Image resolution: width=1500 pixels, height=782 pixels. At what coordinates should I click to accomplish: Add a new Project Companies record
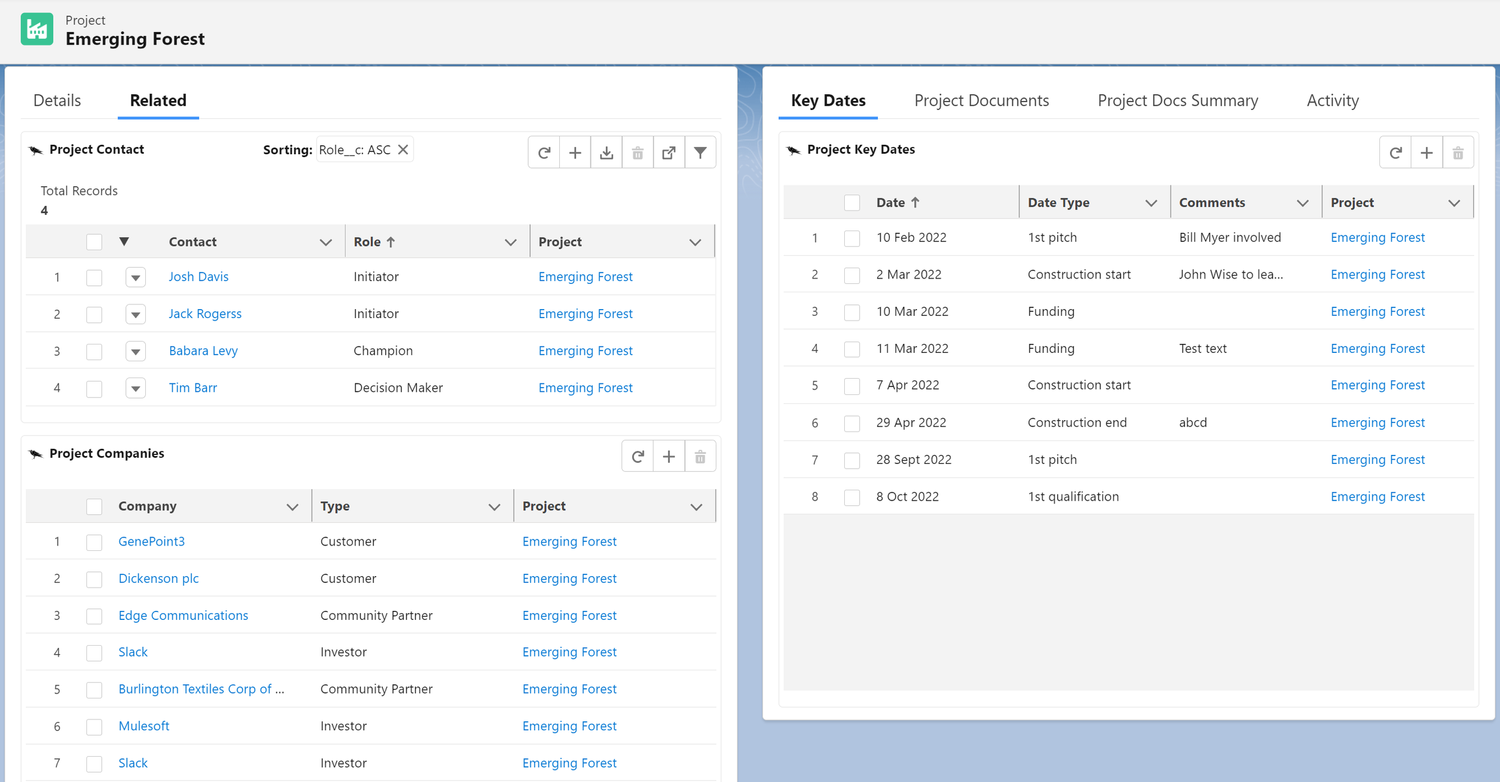(x=669, y=457)
